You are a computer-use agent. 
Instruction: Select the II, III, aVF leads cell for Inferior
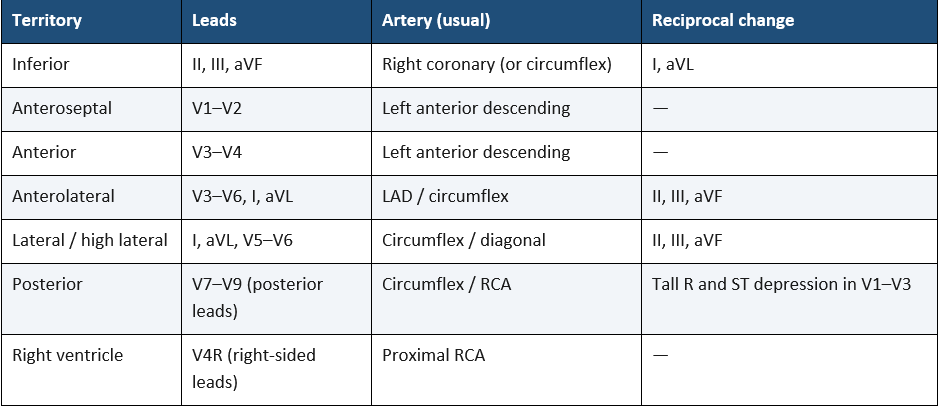(x=276, y=65)
